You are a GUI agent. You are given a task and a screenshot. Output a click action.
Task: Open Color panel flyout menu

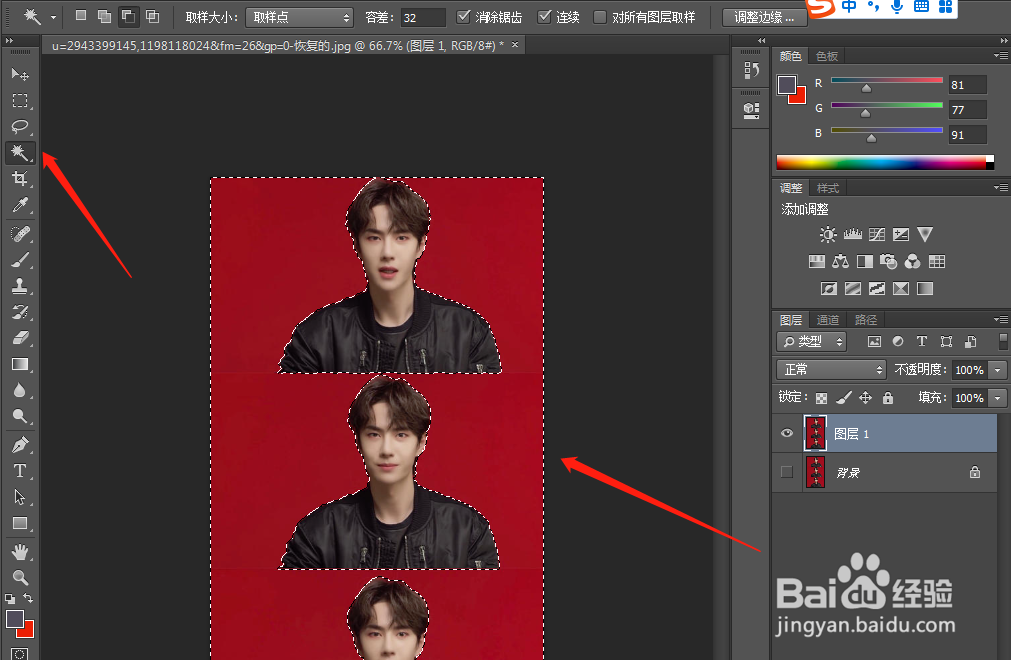[1001, 56]
